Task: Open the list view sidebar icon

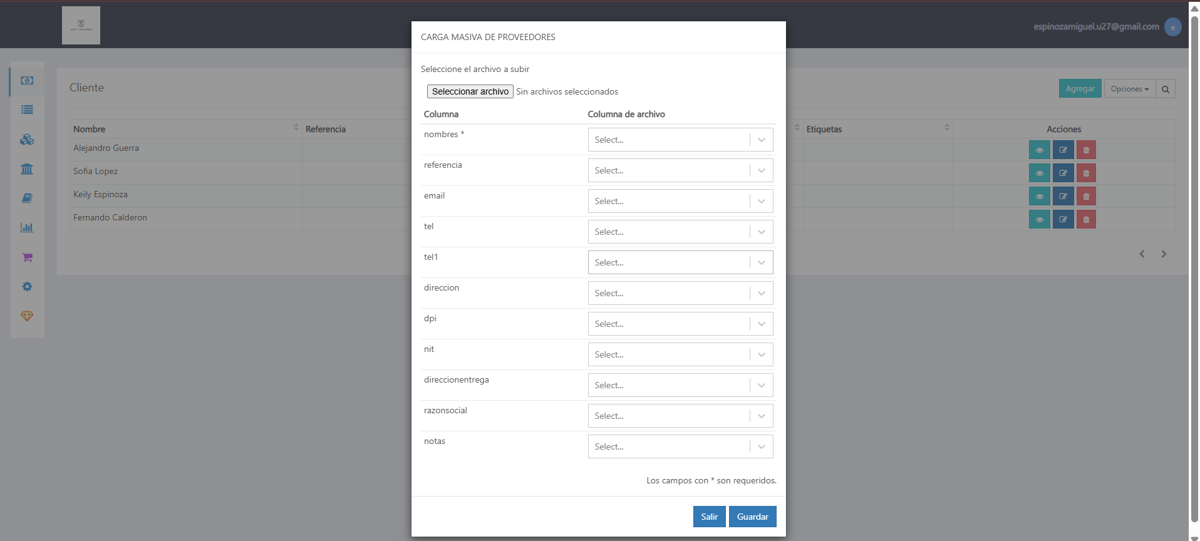Action: pyautogui.click(x=27, y=110)
